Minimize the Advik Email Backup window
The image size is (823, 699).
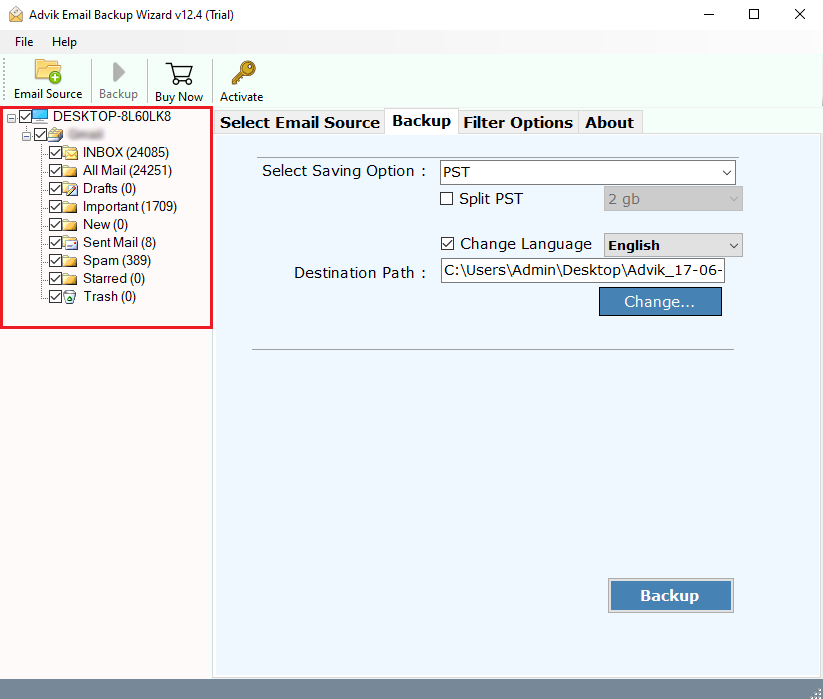click(709, 14)
